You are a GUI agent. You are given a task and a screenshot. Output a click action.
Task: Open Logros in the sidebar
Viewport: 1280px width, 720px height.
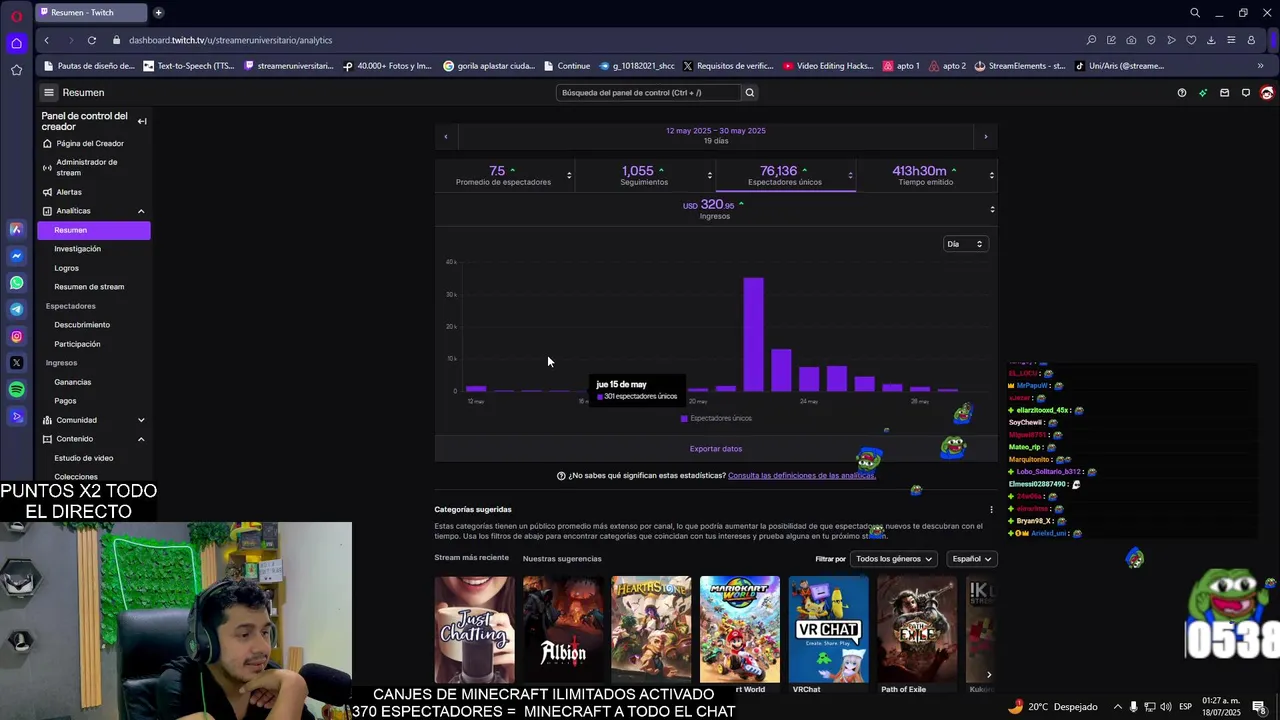pyautogui.click(x=66, y=268)
